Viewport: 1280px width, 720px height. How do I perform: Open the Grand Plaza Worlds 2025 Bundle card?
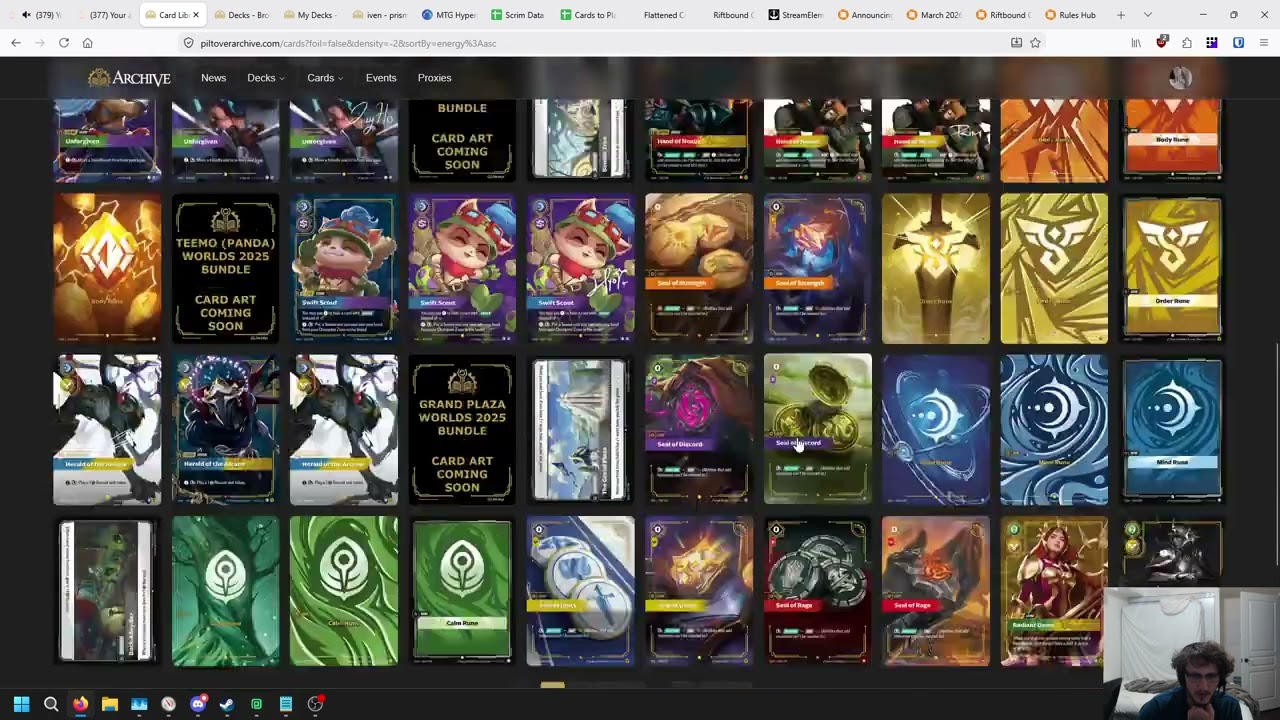coord(462,430)
